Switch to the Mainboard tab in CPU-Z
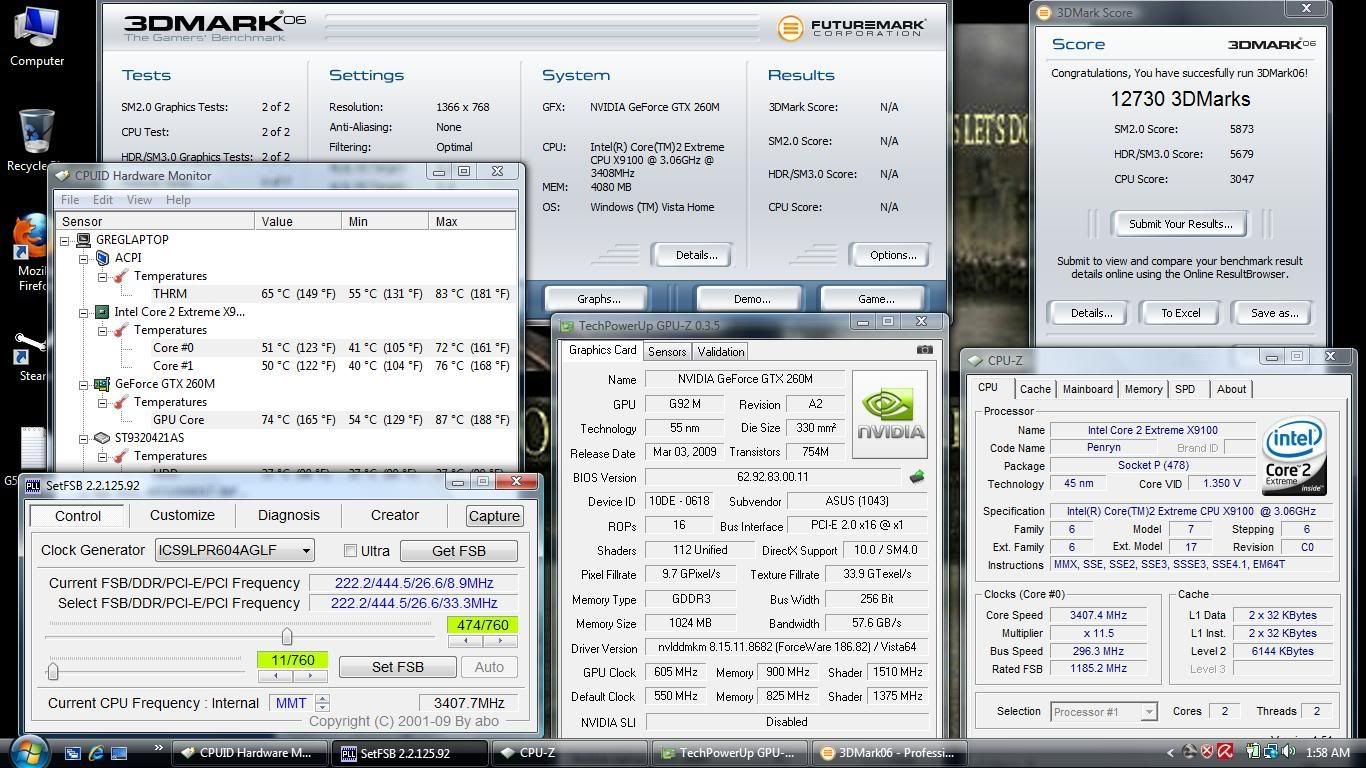1366x768 pixels. pyautogui.click(x=1087, y=389)
